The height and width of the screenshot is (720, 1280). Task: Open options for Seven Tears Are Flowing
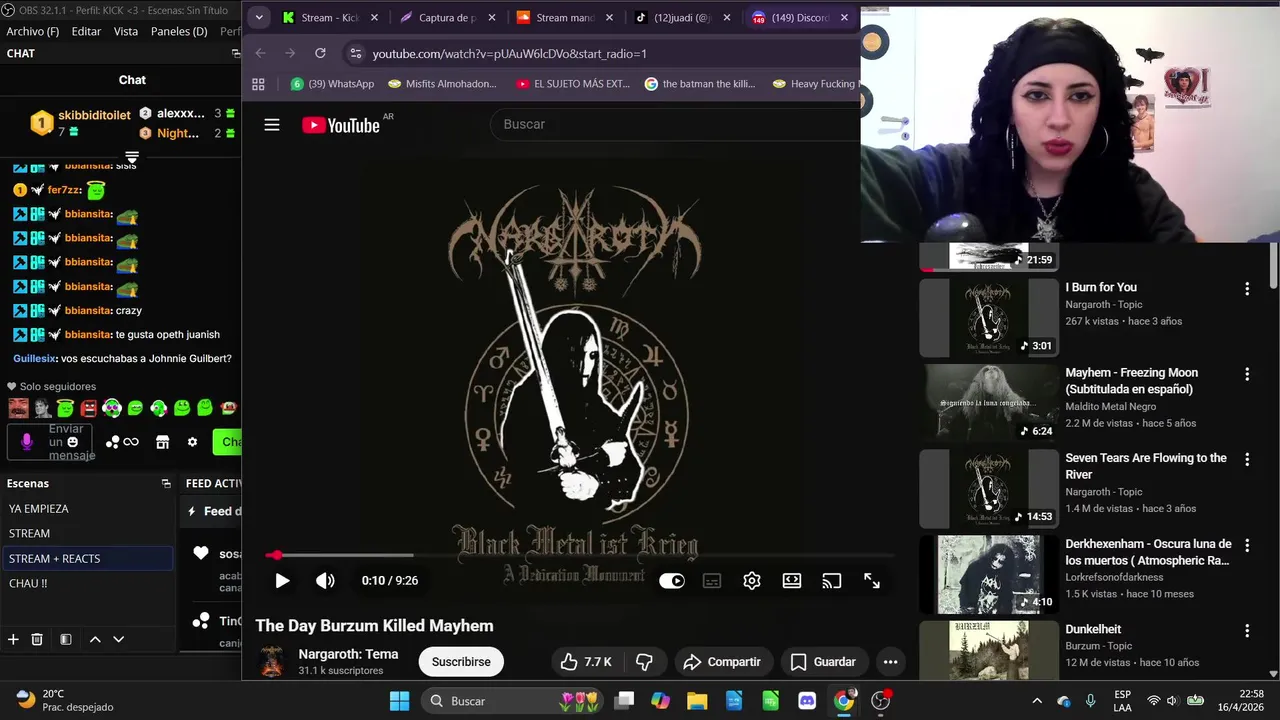[1247, 460]
